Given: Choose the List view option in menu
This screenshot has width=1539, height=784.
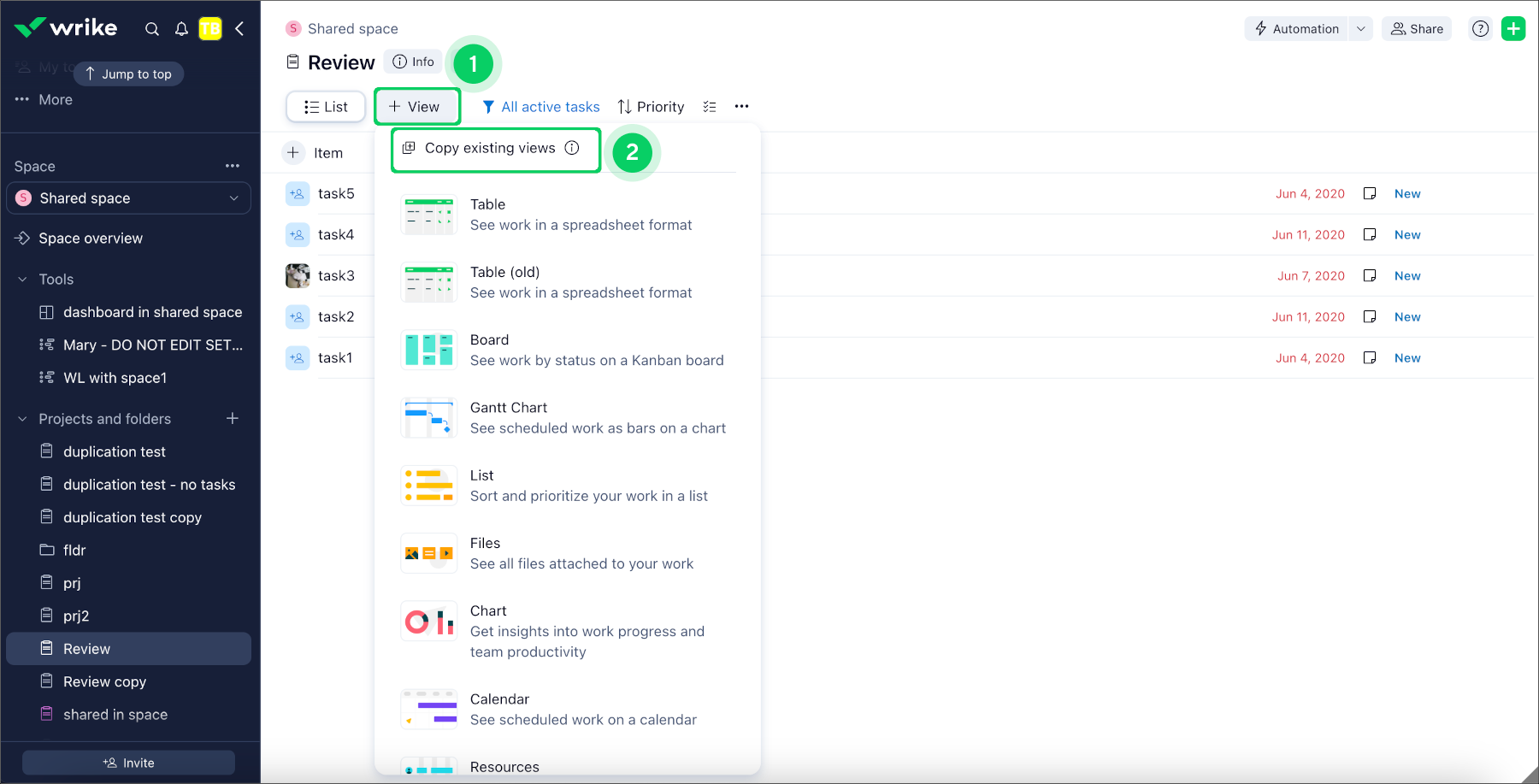Looking at the screenshot, I should [568, 486].
